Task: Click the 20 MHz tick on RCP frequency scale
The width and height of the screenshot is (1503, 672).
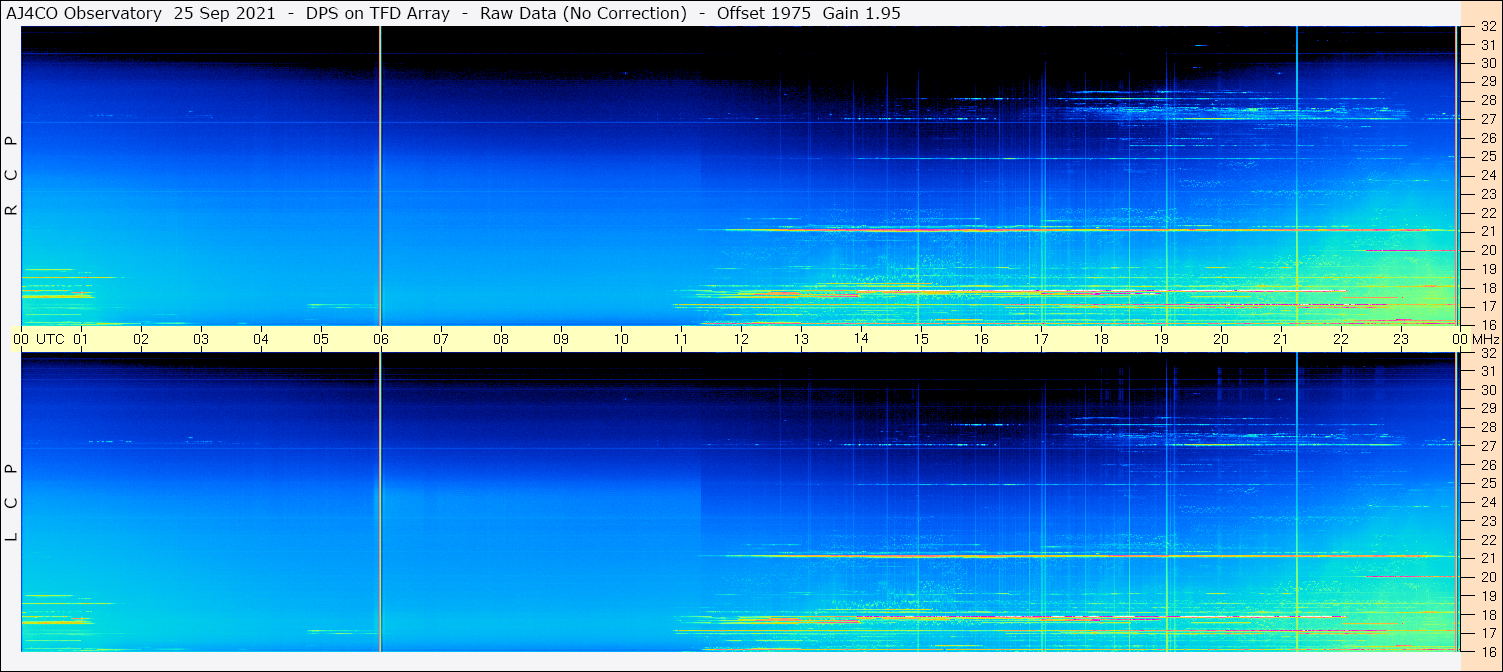Action: 1488,250
